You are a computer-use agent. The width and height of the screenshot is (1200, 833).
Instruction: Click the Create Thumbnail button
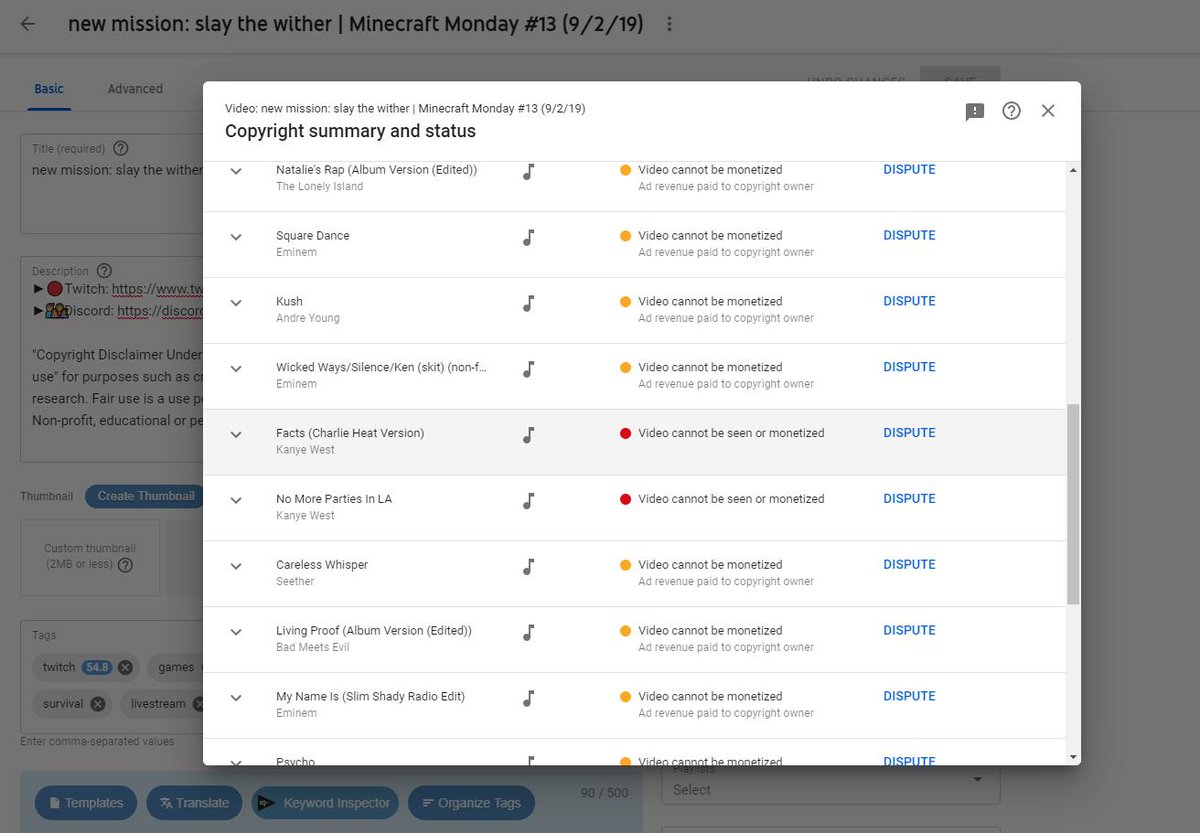(x=144, y=496)
